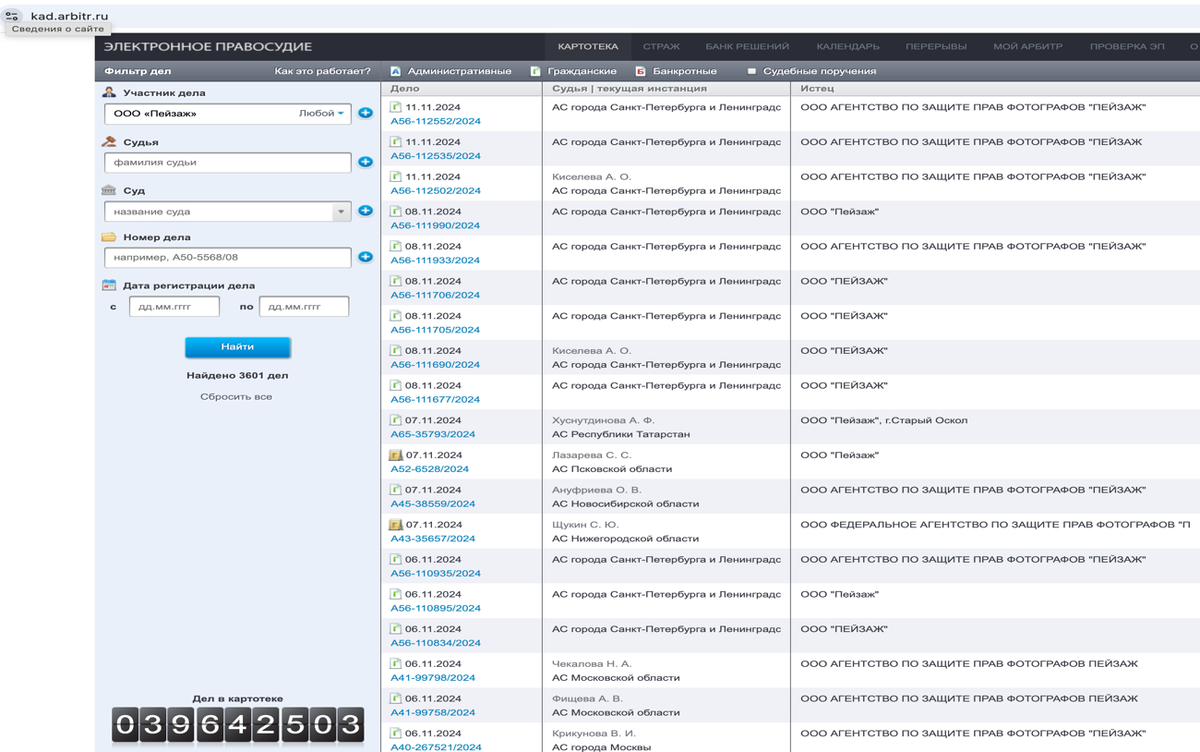The width and height of the screenshot is (1200, 752).
Task: Click case type icon for A56-112552/2024
Action: [x=396, y=107]
